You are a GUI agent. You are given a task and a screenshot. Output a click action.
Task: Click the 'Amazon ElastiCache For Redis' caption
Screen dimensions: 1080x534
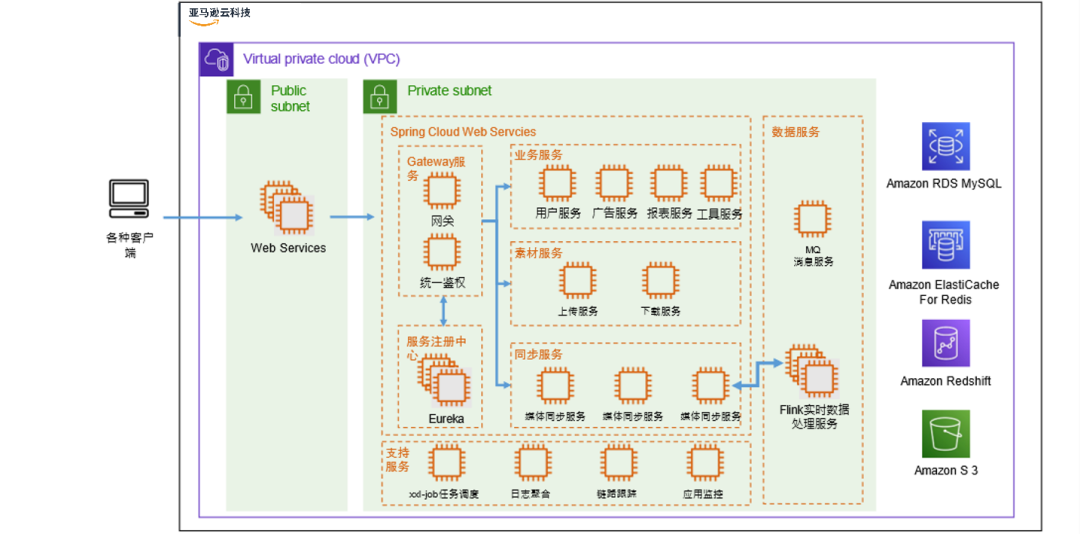pos(944,292)
